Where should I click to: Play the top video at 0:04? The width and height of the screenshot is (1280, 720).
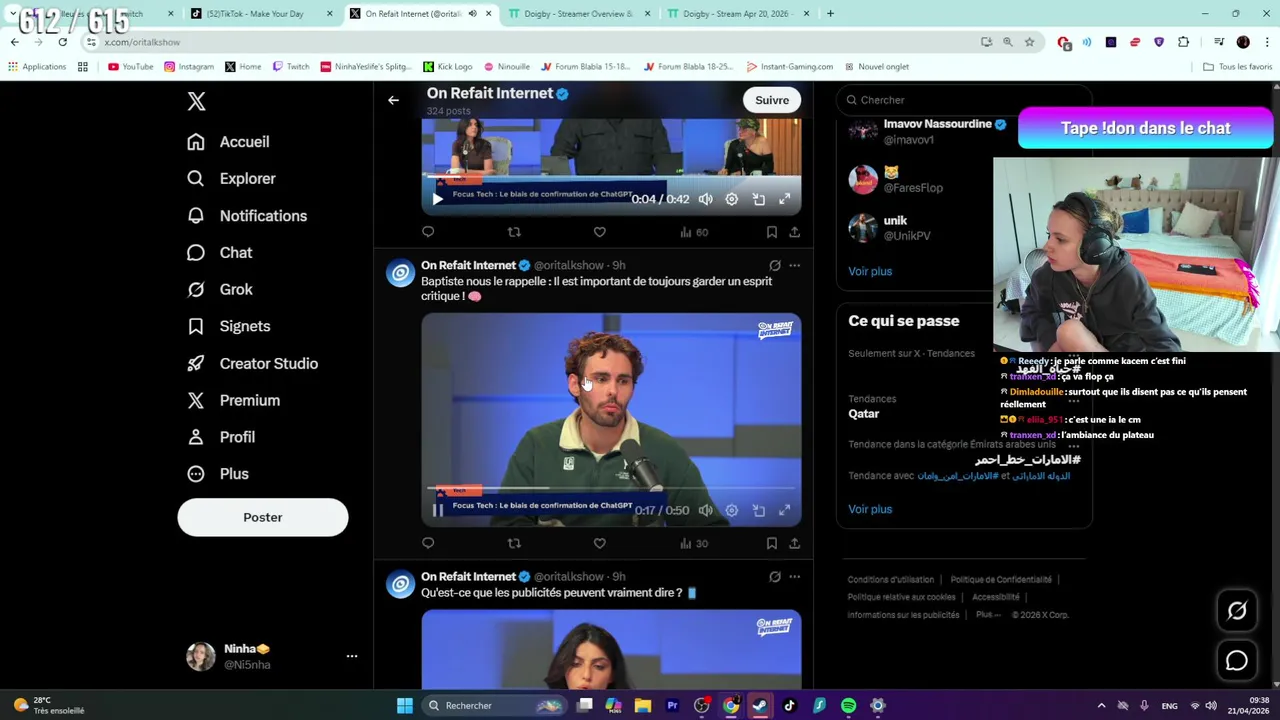tap(437, 199)
